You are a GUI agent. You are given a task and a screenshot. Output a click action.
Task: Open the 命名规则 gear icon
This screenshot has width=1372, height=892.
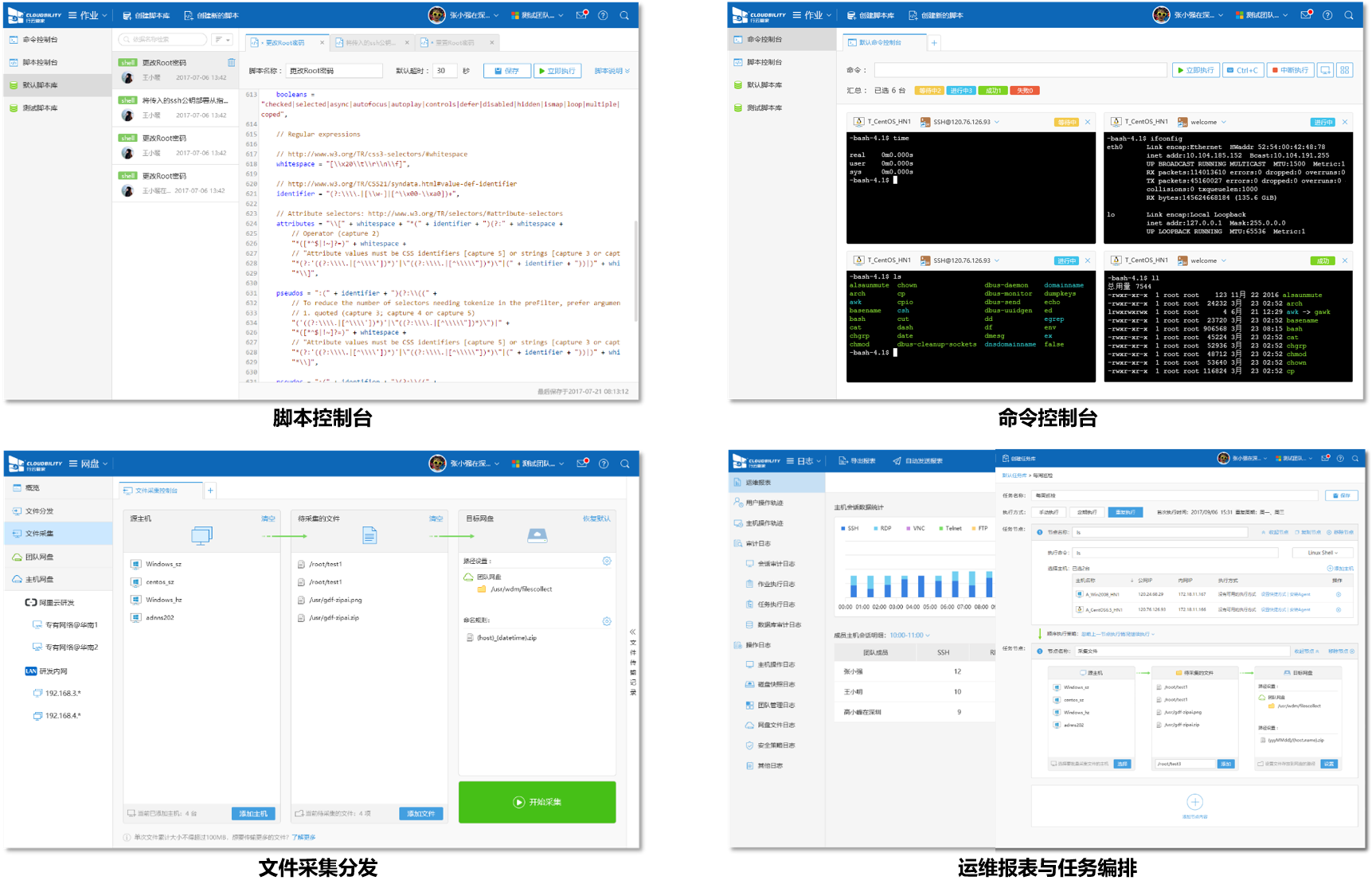pos(607,620)
